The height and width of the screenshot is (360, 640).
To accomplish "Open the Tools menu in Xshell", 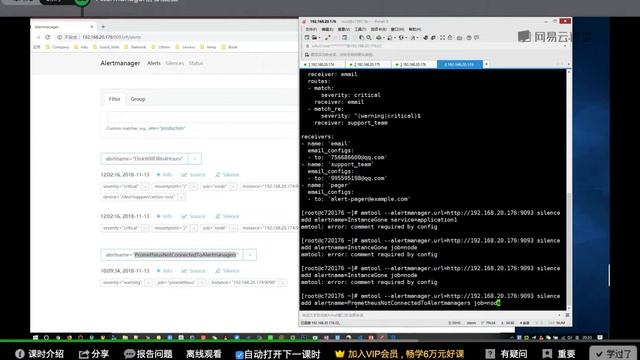I will (360, 29).
